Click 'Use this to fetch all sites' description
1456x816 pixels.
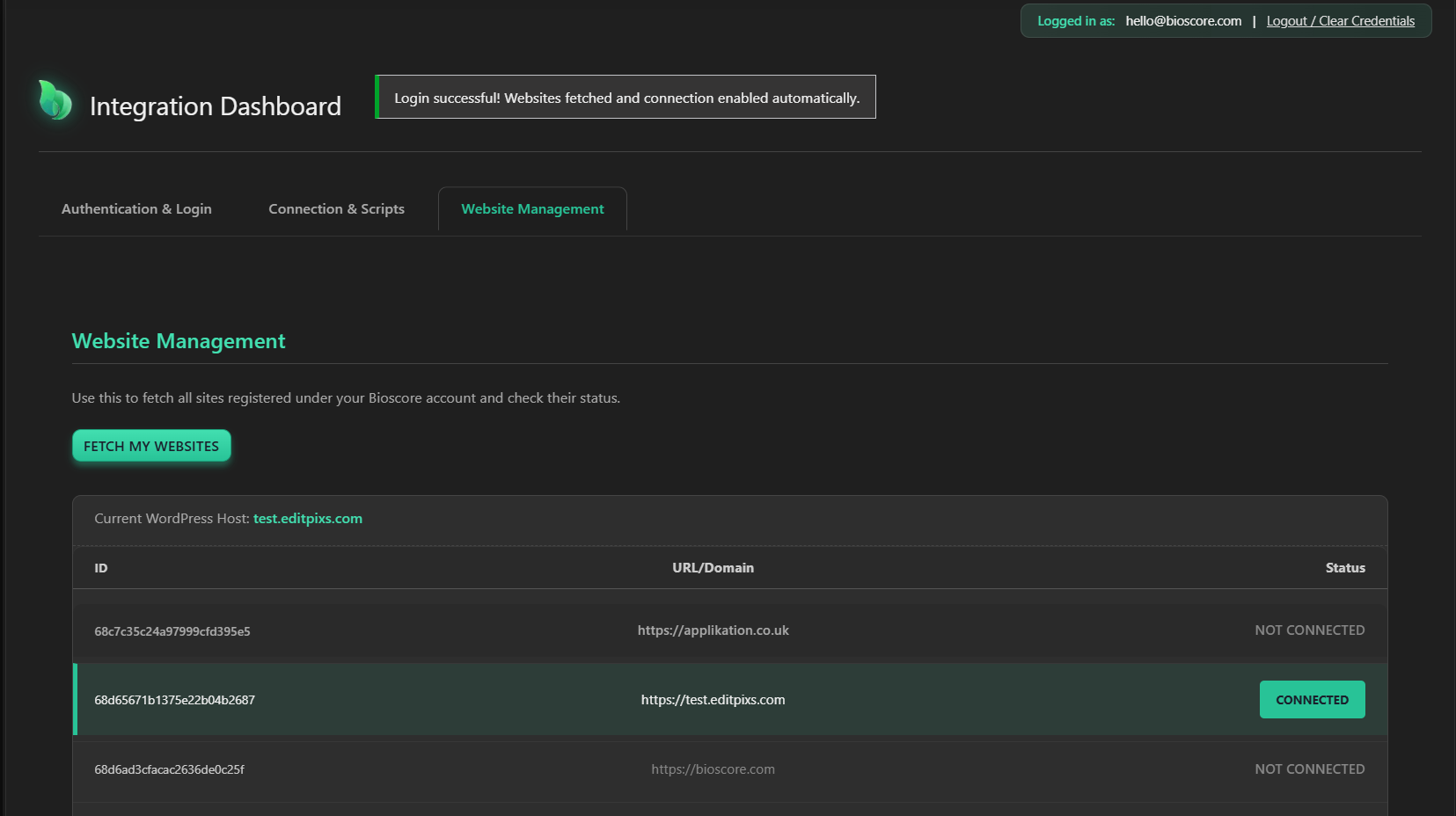(x=346, y=398)
